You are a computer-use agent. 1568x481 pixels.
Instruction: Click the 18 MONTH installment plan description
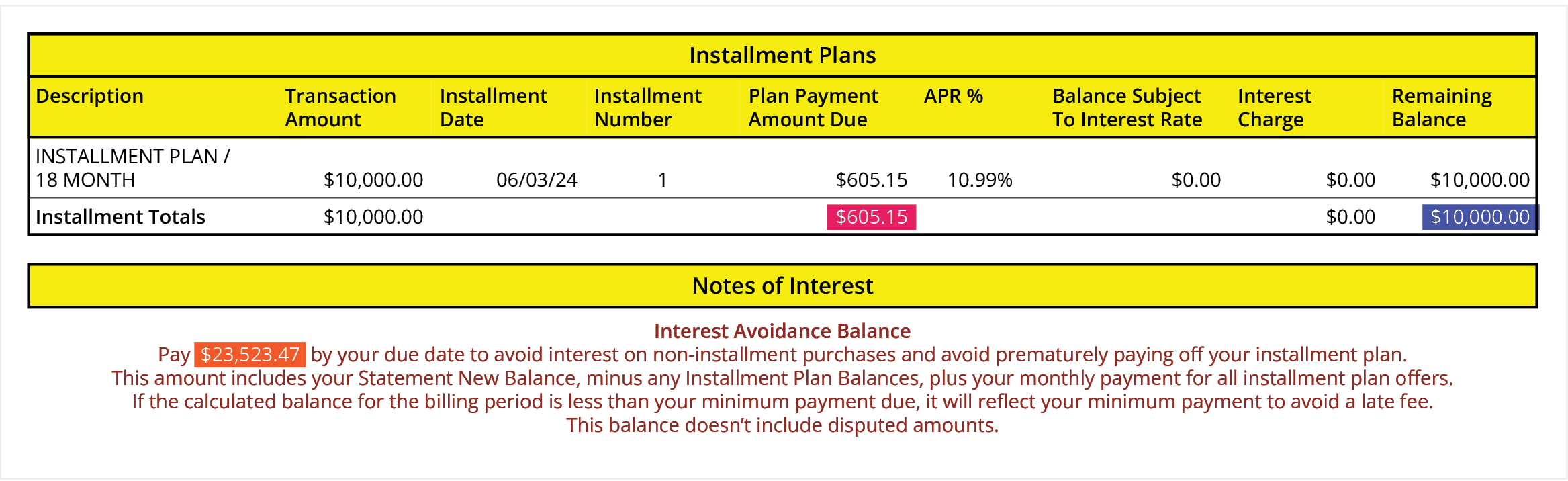(x=132, y=168)
